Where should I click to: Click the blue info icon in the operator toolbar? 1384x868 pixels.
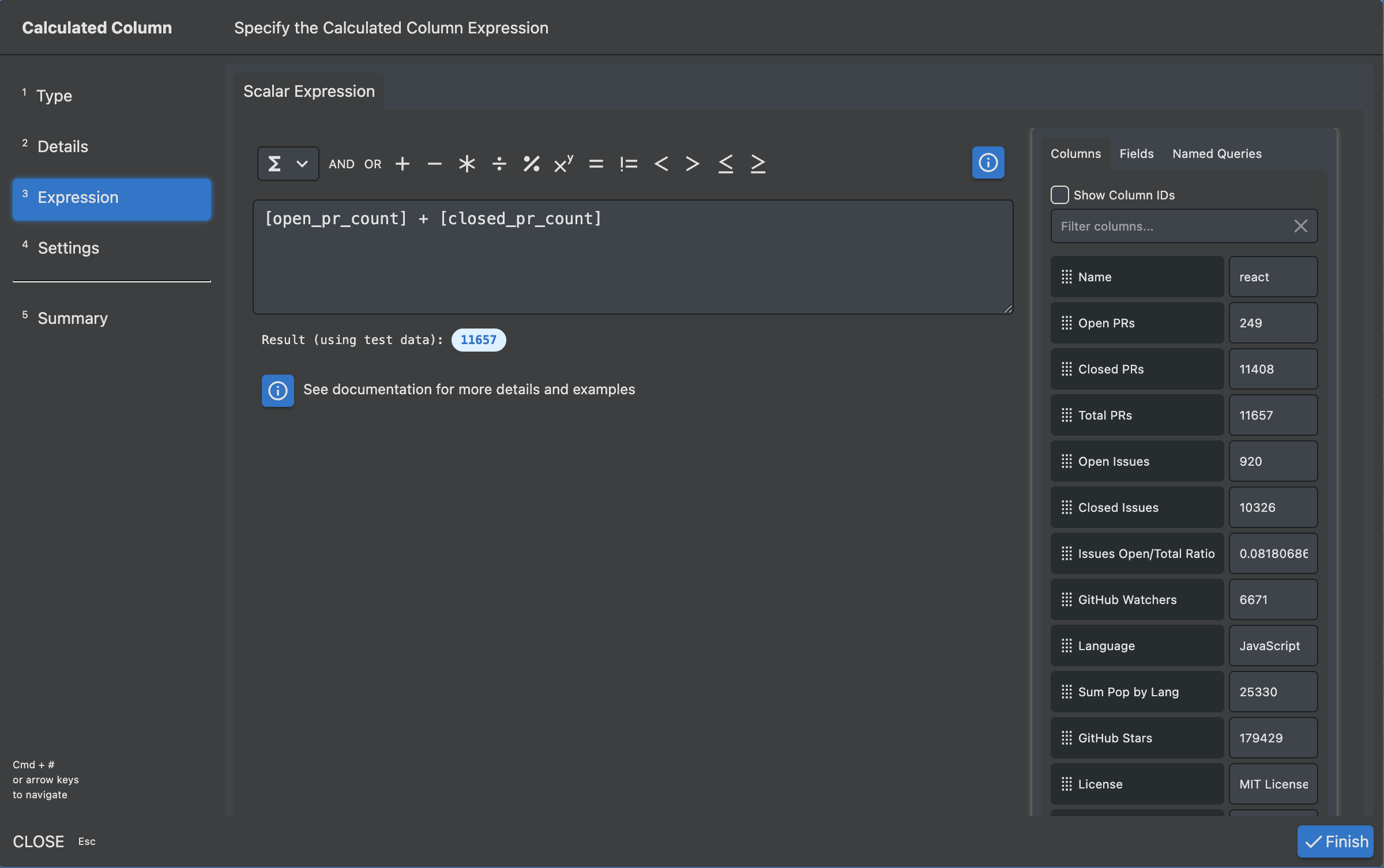(x=988, y=163)
